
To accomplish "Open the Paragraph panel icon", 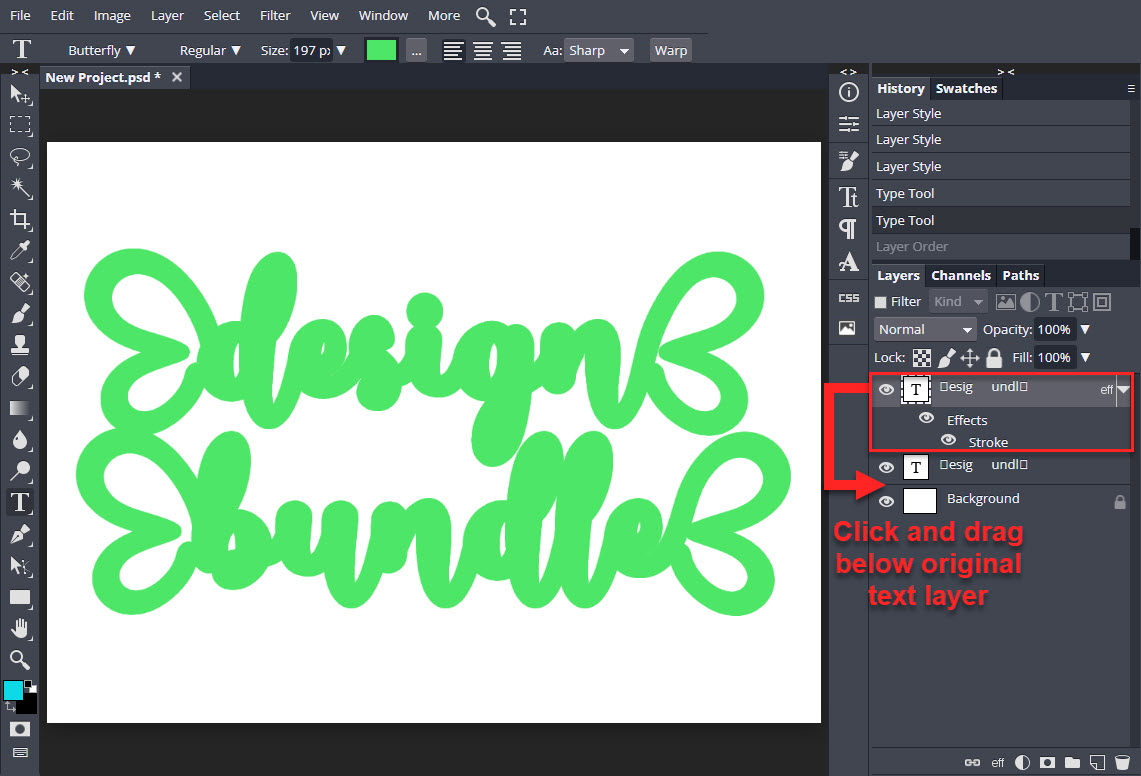I will coord(848,229).
